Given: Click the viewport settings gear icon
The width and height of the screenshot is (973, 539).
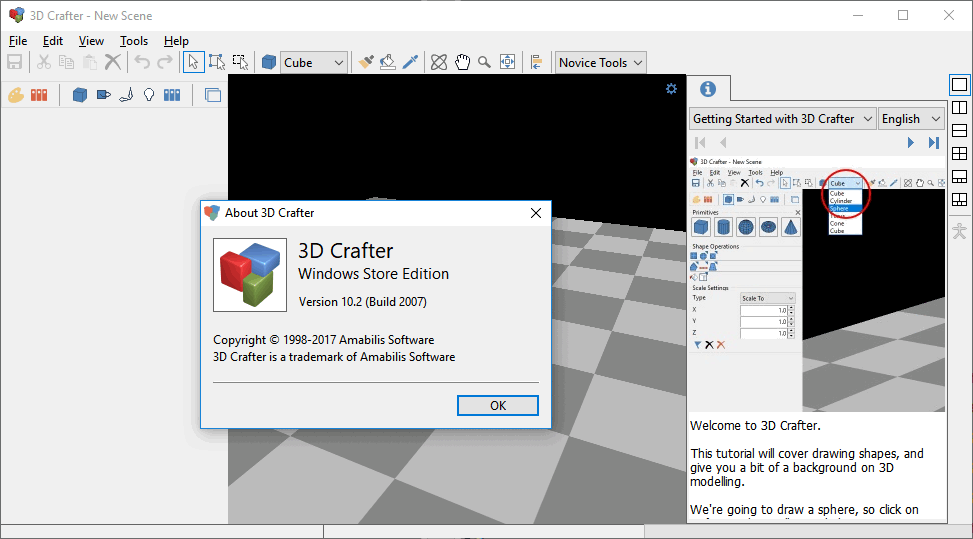Looking at the screenshot, I should [671, 89].
